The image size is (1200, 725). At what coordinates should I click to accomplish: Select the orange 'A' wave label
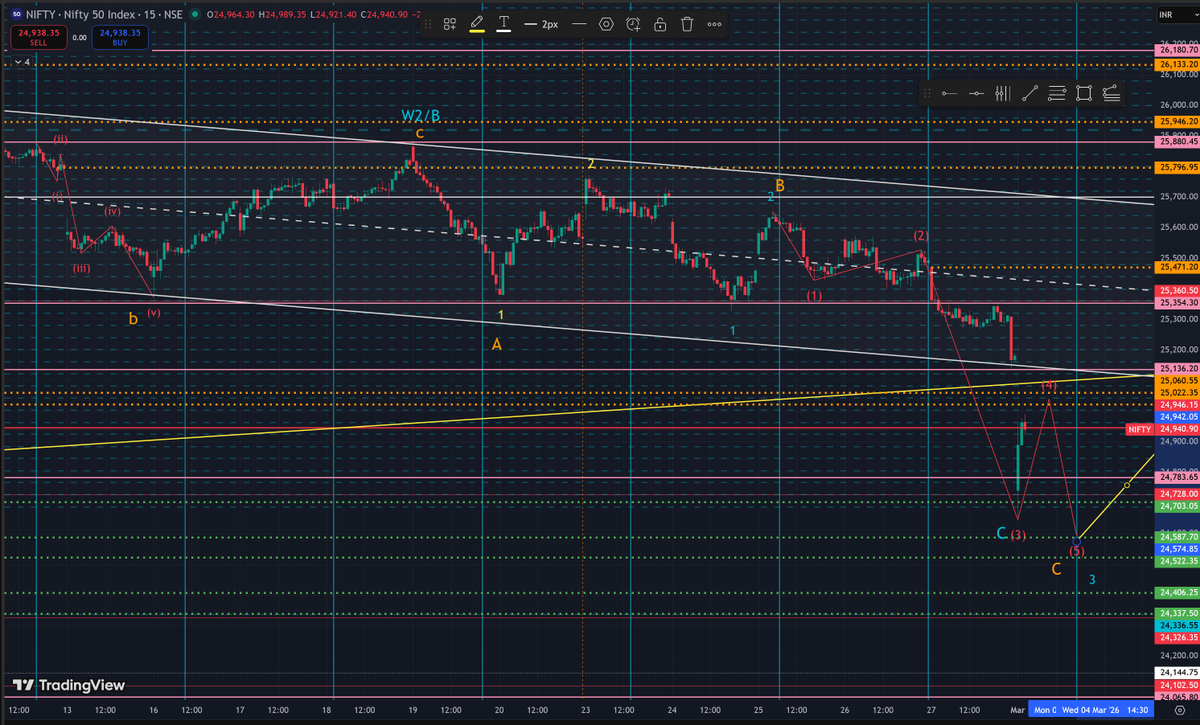pyautogui.click(x=496, y=344)
